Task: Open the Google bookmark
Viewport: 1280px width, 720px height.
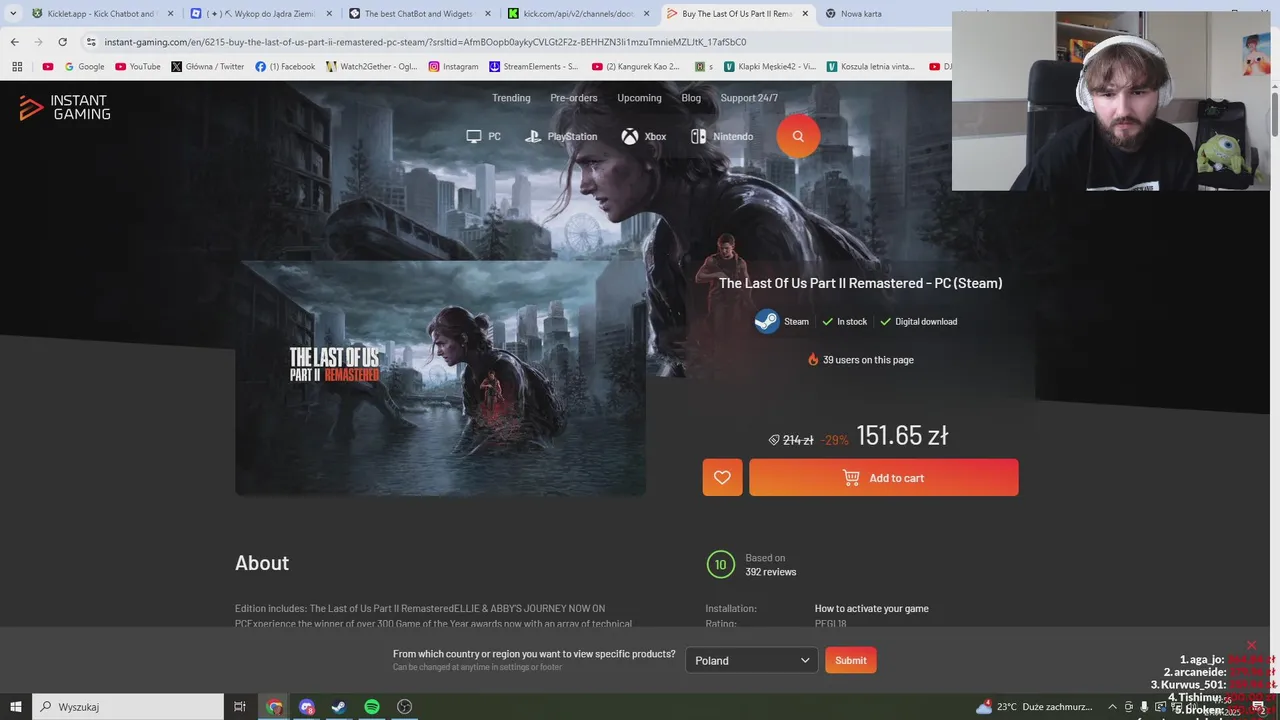Action: coord(84,67)
